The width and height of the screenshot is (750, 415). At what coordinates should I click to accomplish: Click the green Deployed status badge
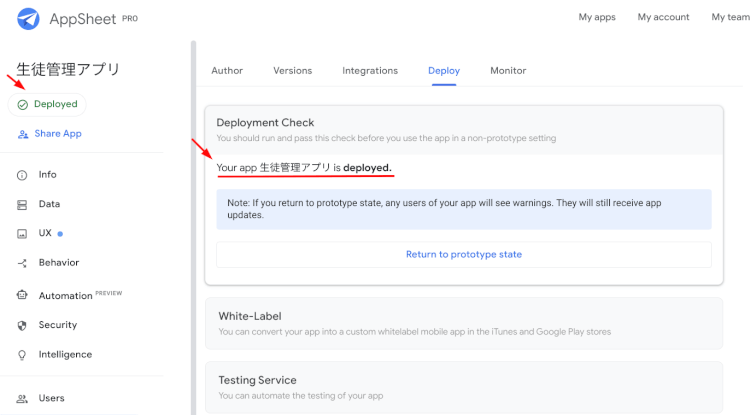47,104
